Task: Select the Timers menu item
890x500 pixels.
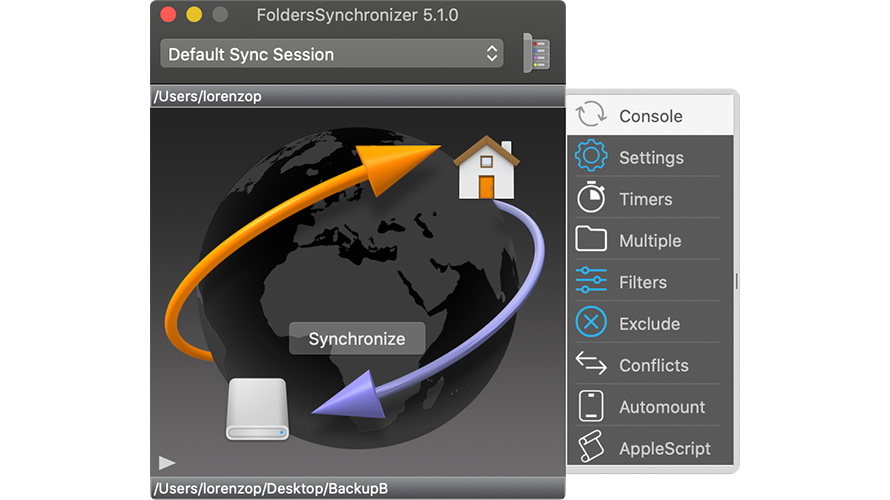Action: 650,198
